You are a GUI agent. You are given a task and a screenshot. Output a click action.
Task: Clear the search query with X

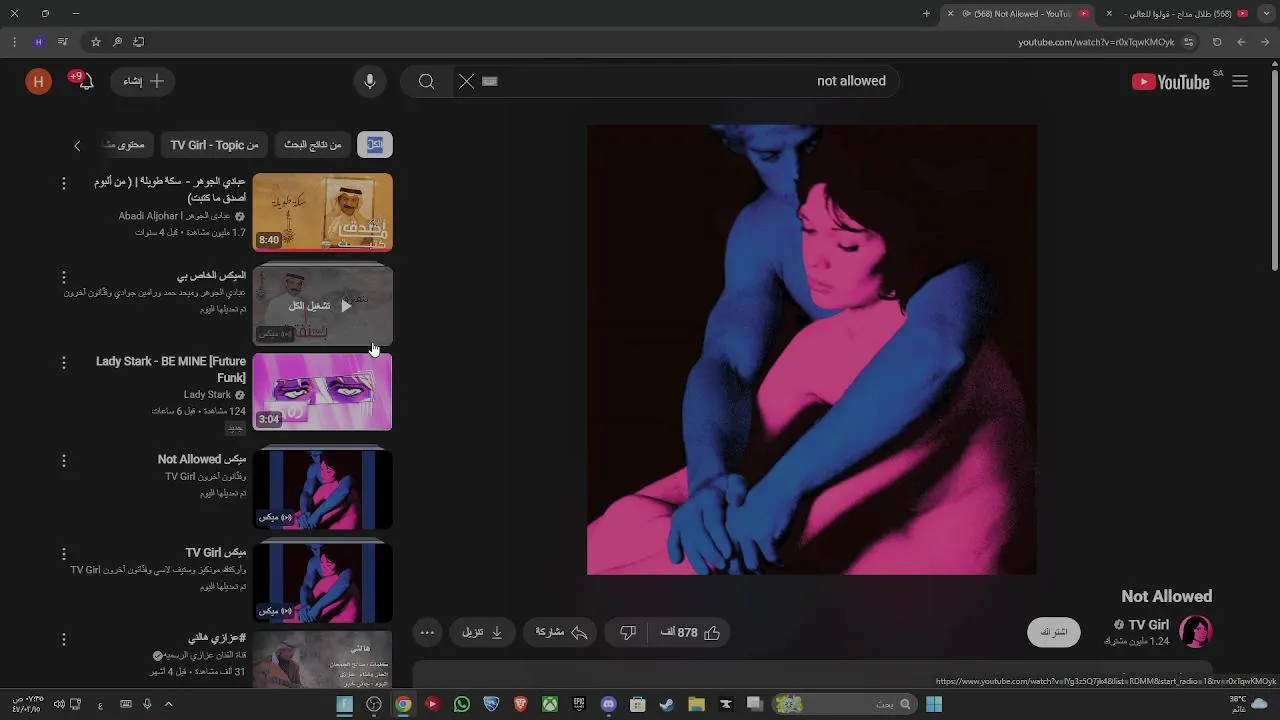pos(466,81)
